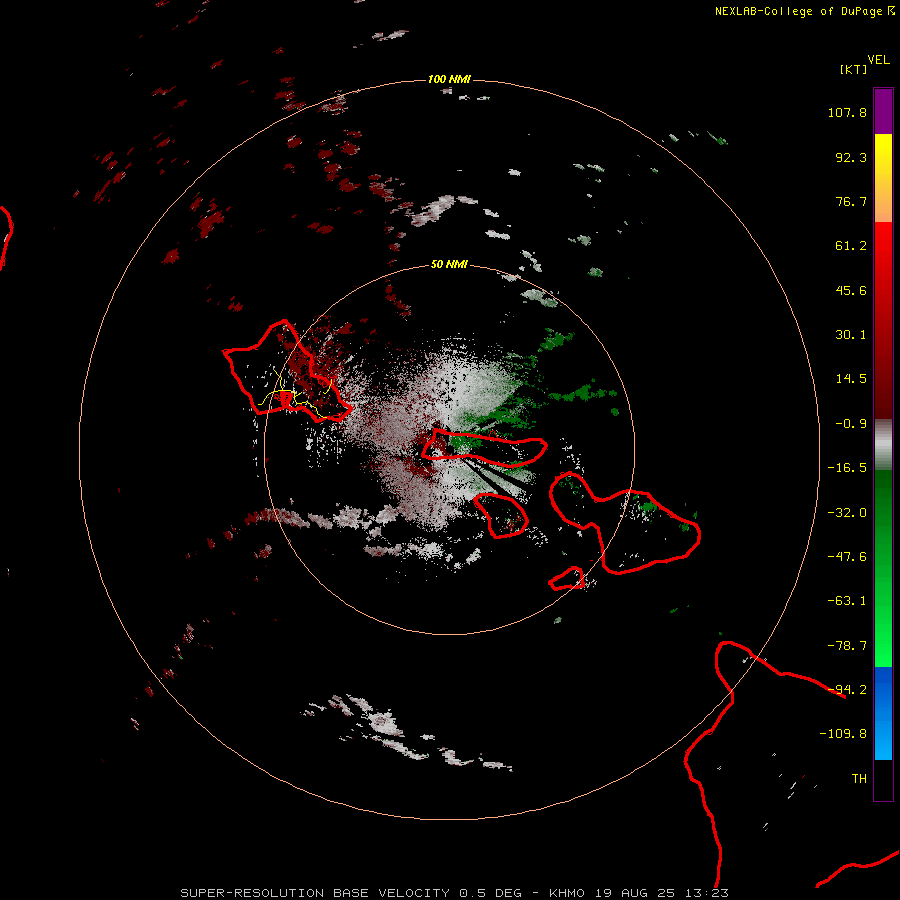Click the -63.1 legend value
This screenshot has width=900, height=900.
tap(847, 601)
